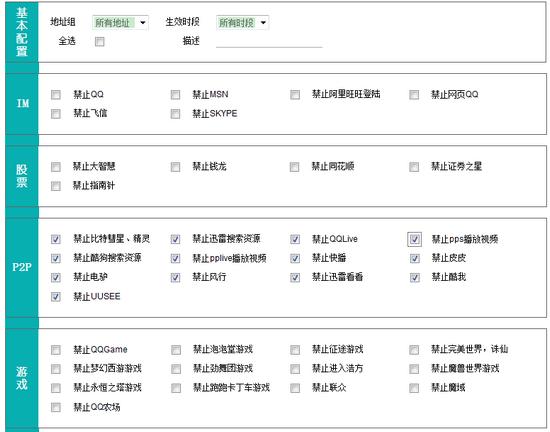Tick 禁止梦幻西游游戏 checkbox

[56, 369]
